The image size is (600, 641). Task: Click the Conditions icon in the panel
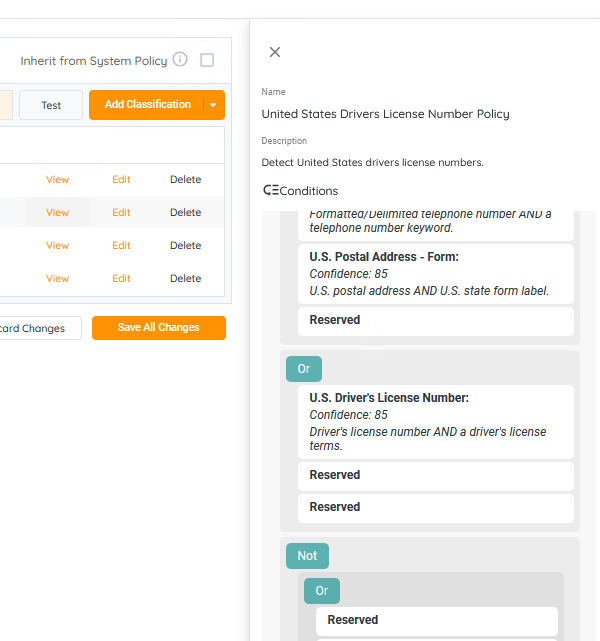coord(271,190)
